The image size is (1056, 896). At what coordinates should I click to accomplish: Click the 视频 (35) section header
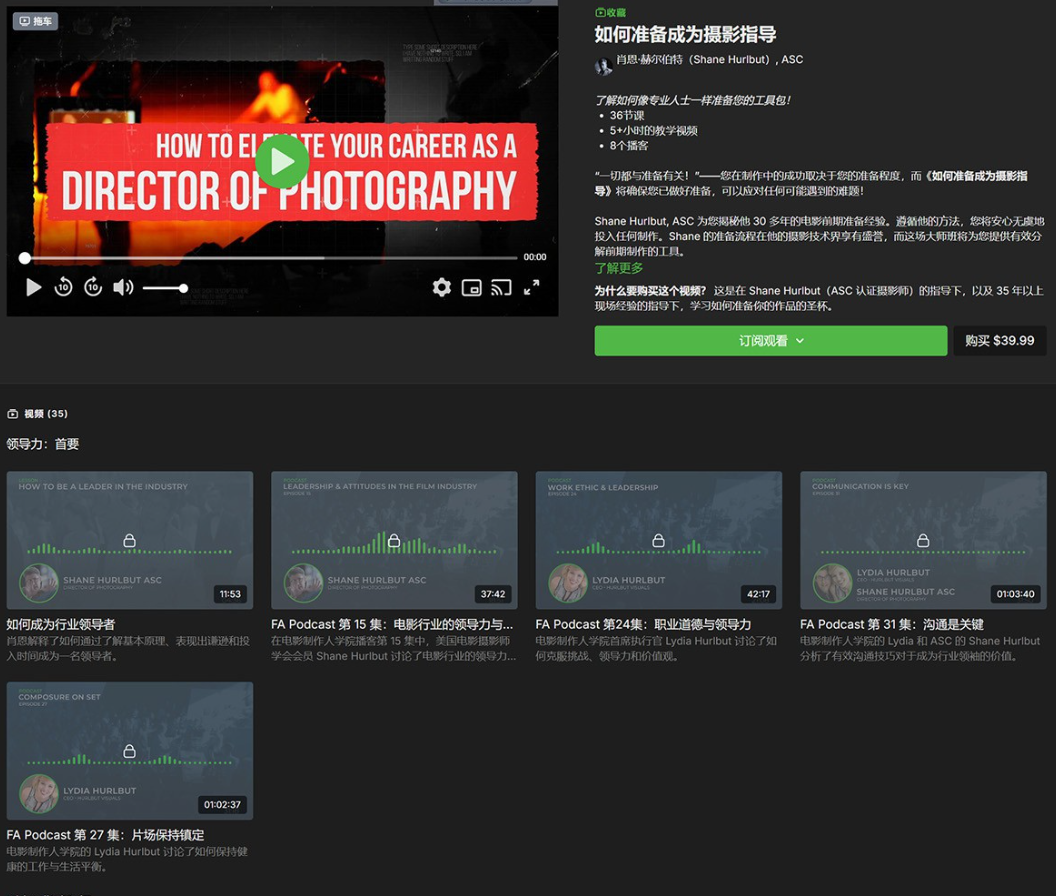pyautogui.click(x=38, y=414)
